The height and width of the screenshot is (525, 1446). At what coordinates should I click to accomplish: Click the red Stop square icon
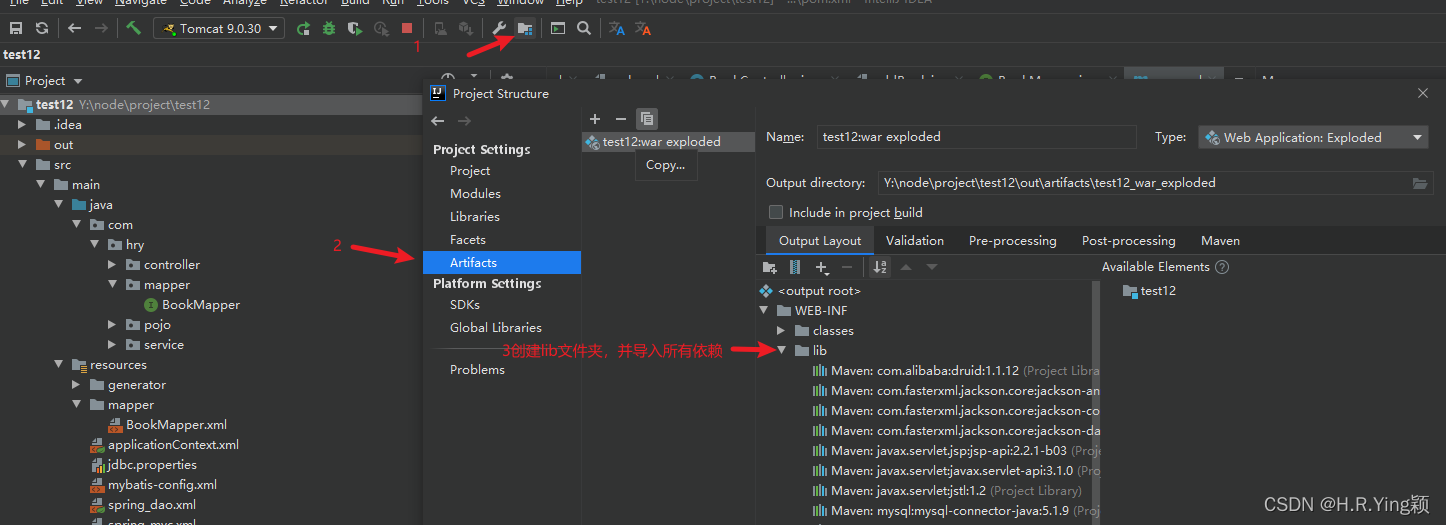click(x=406, y=29)
